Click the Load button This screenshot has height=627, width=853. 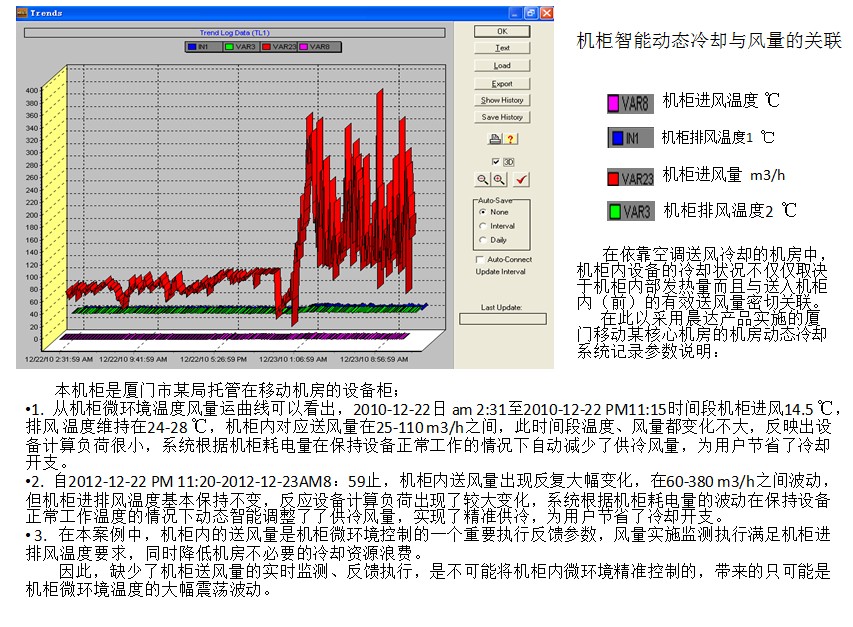[x=502, y=66]
